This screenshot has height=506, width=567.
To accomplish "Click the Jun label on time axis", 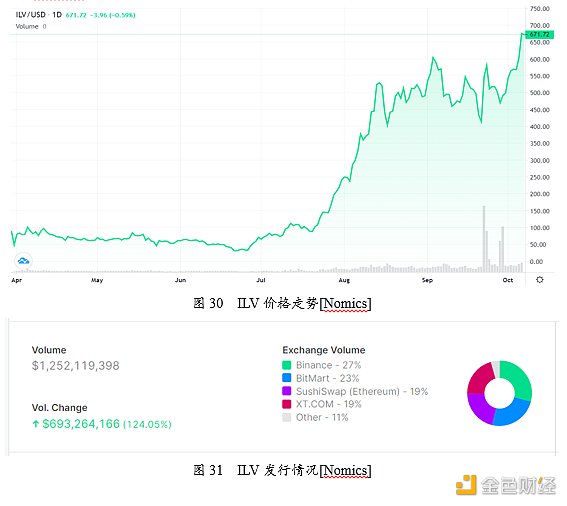I will 180,280.
